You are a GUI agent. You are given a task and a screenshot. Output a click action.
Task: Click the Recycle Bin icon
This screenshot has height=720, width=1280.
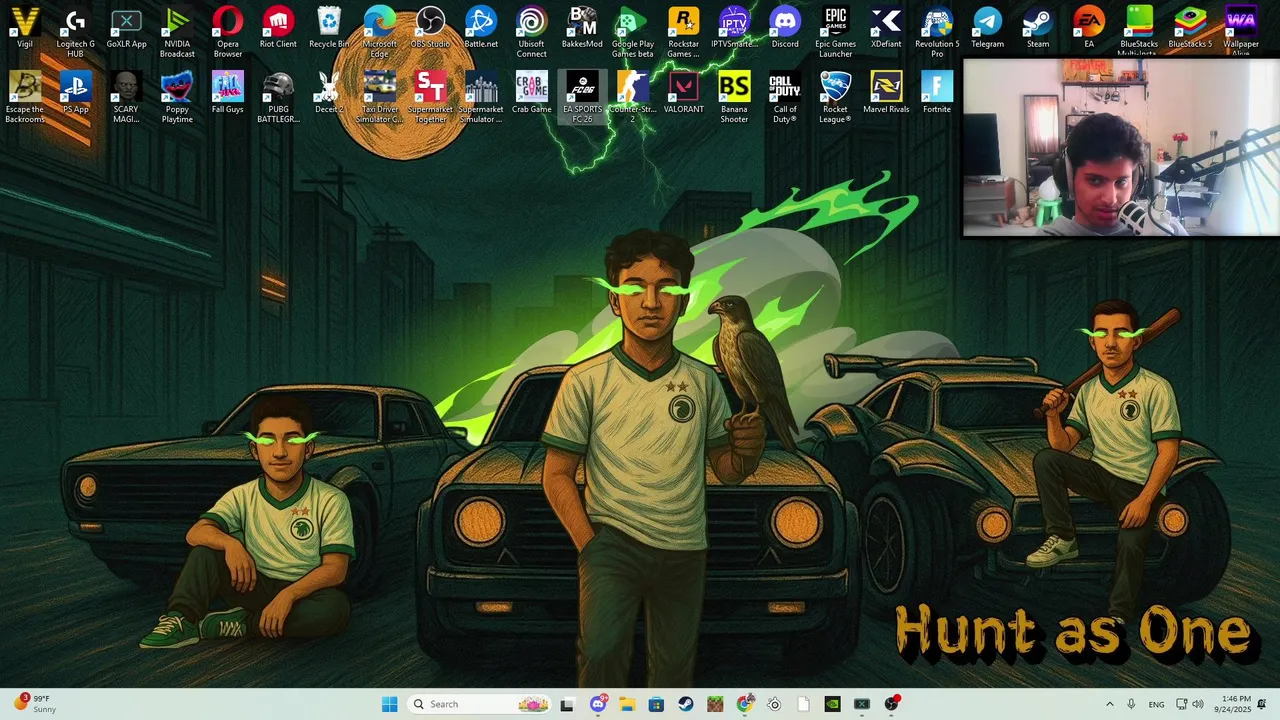tap(329, 28)
